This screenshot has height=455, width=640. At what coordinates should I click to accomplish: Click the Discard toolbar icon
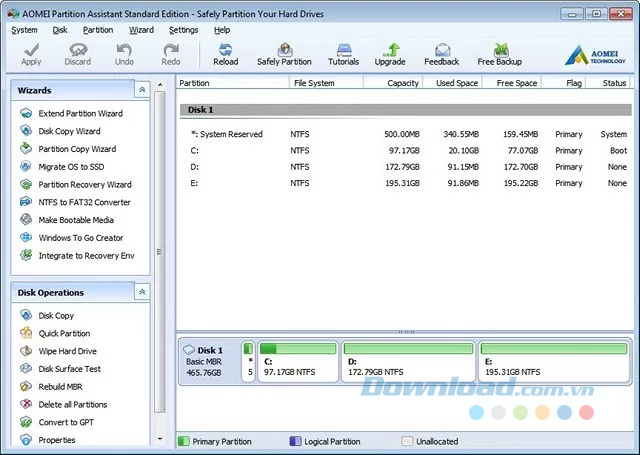78,55
